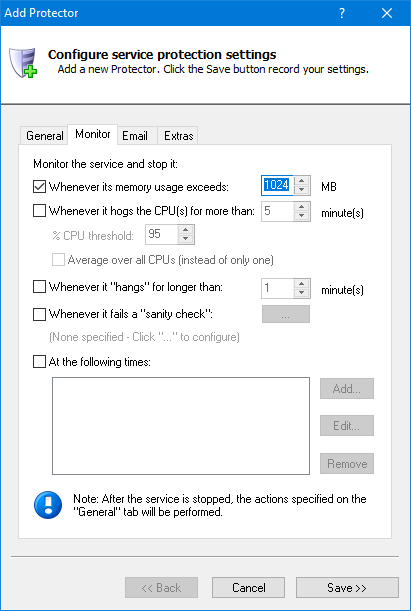
Task: Click the blue exclamation info icon
Action: tap(48, 505)
